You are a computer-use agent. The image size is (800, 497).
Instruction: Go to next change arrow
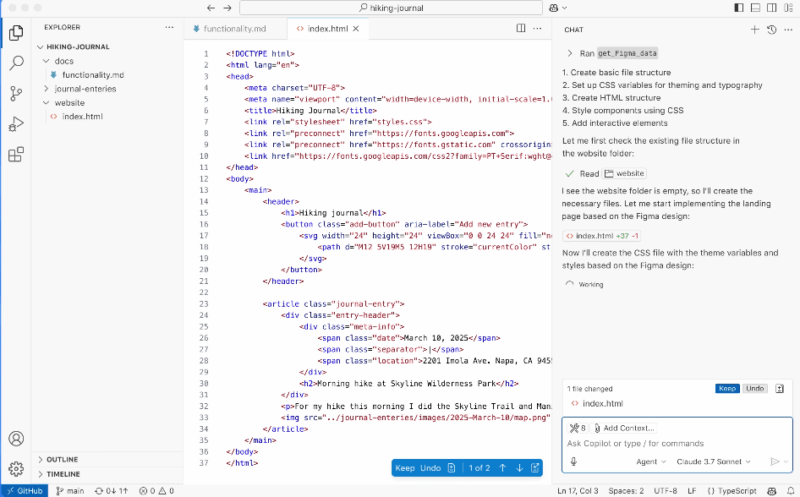(x=519, y=468)
